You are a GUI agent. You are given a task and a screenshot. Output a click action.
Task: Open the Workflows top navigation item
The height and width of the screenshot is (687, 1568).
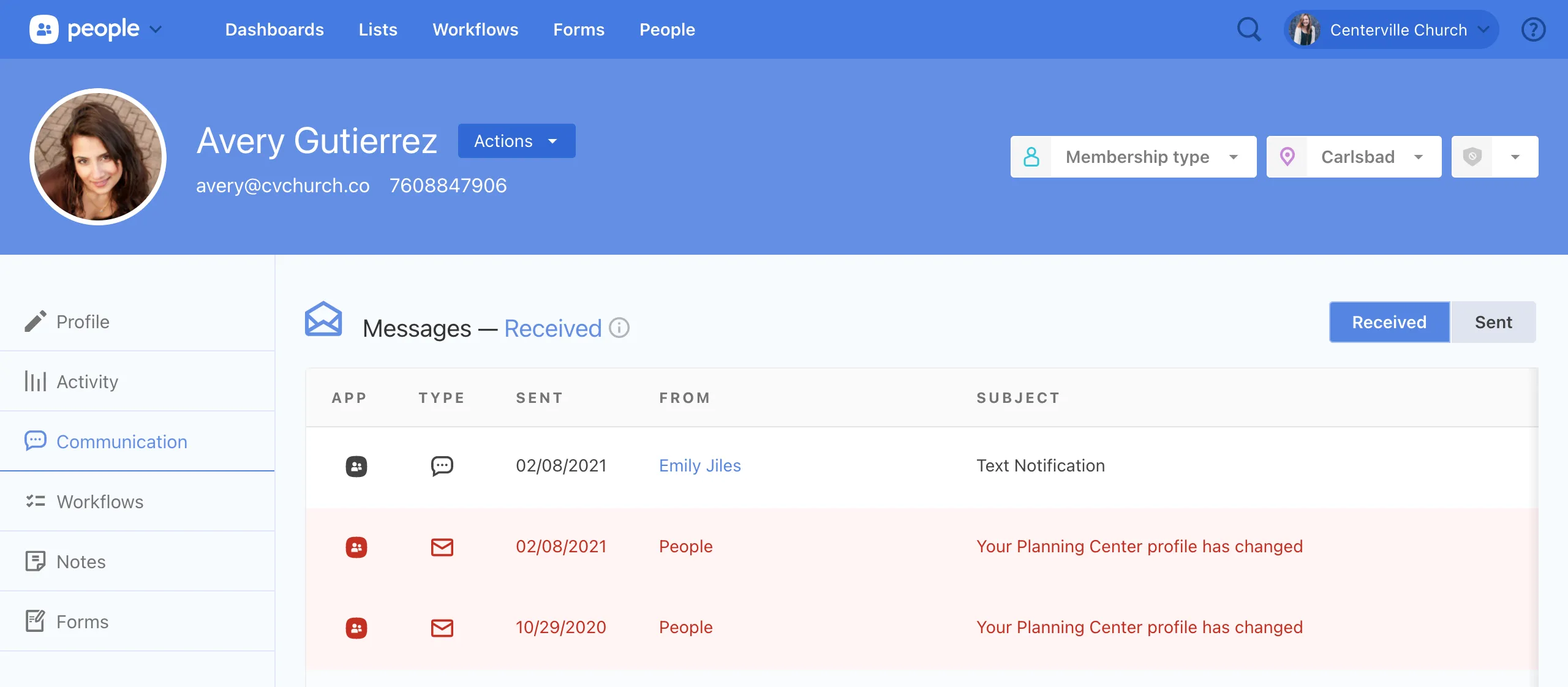pyautogui.click(x=475, y=29)
